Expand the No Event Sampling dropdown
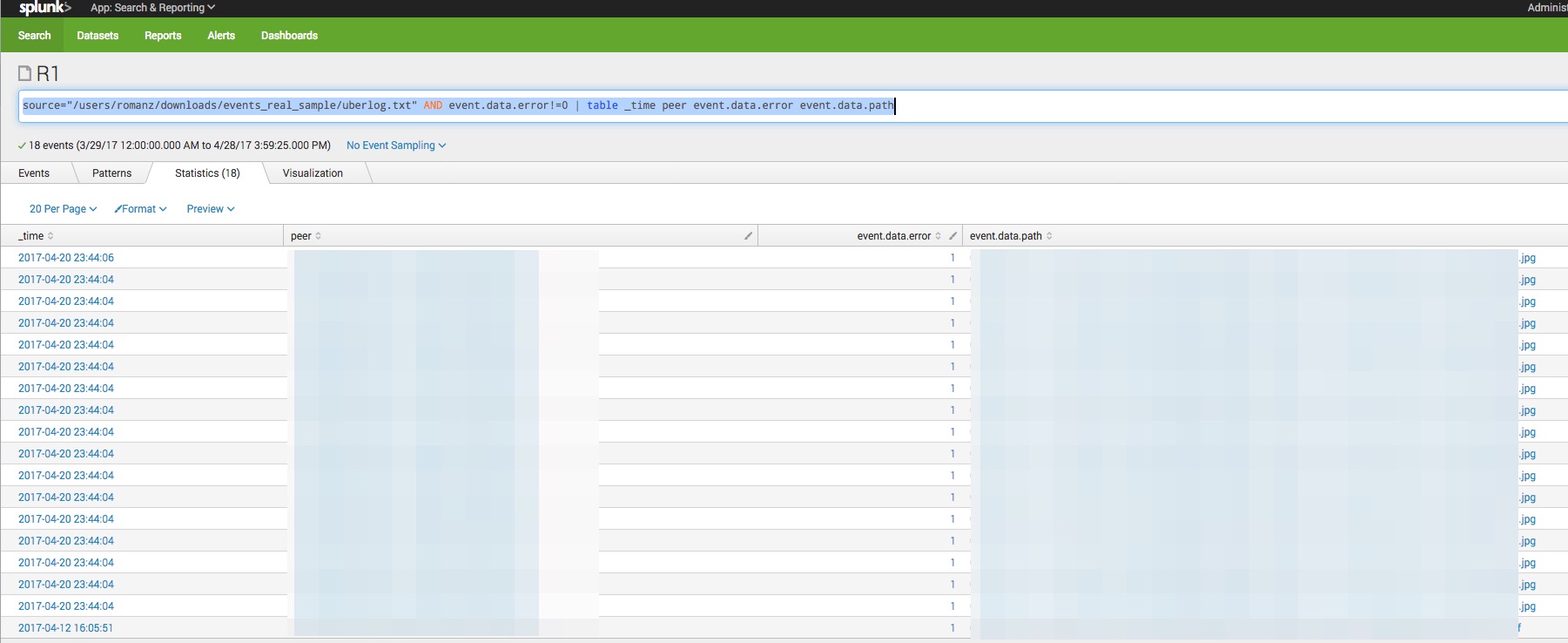1568x643 pixels. click(396, 146)
